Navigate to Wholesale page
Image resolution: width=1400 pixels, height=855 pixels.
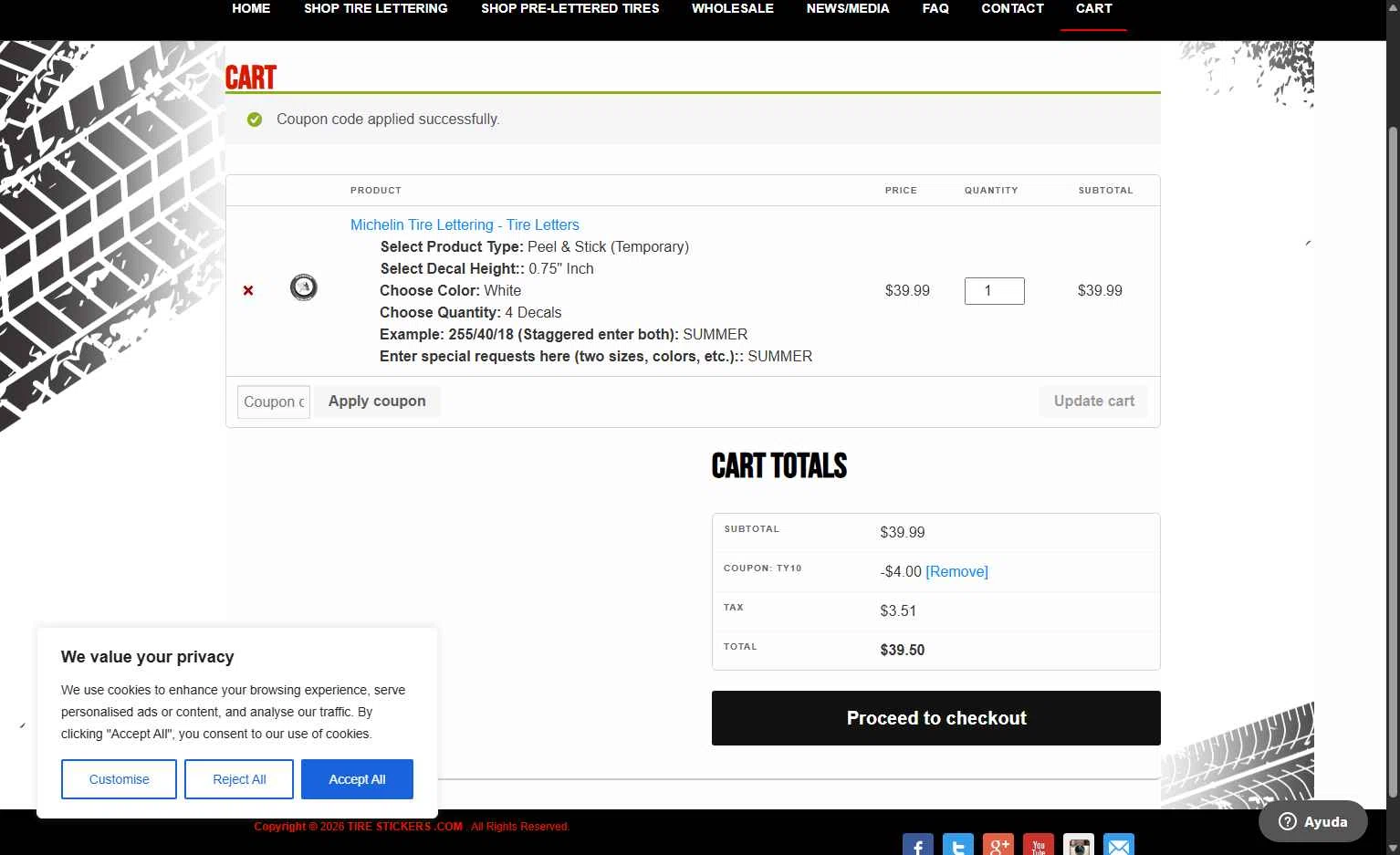[x=733, y=8]
